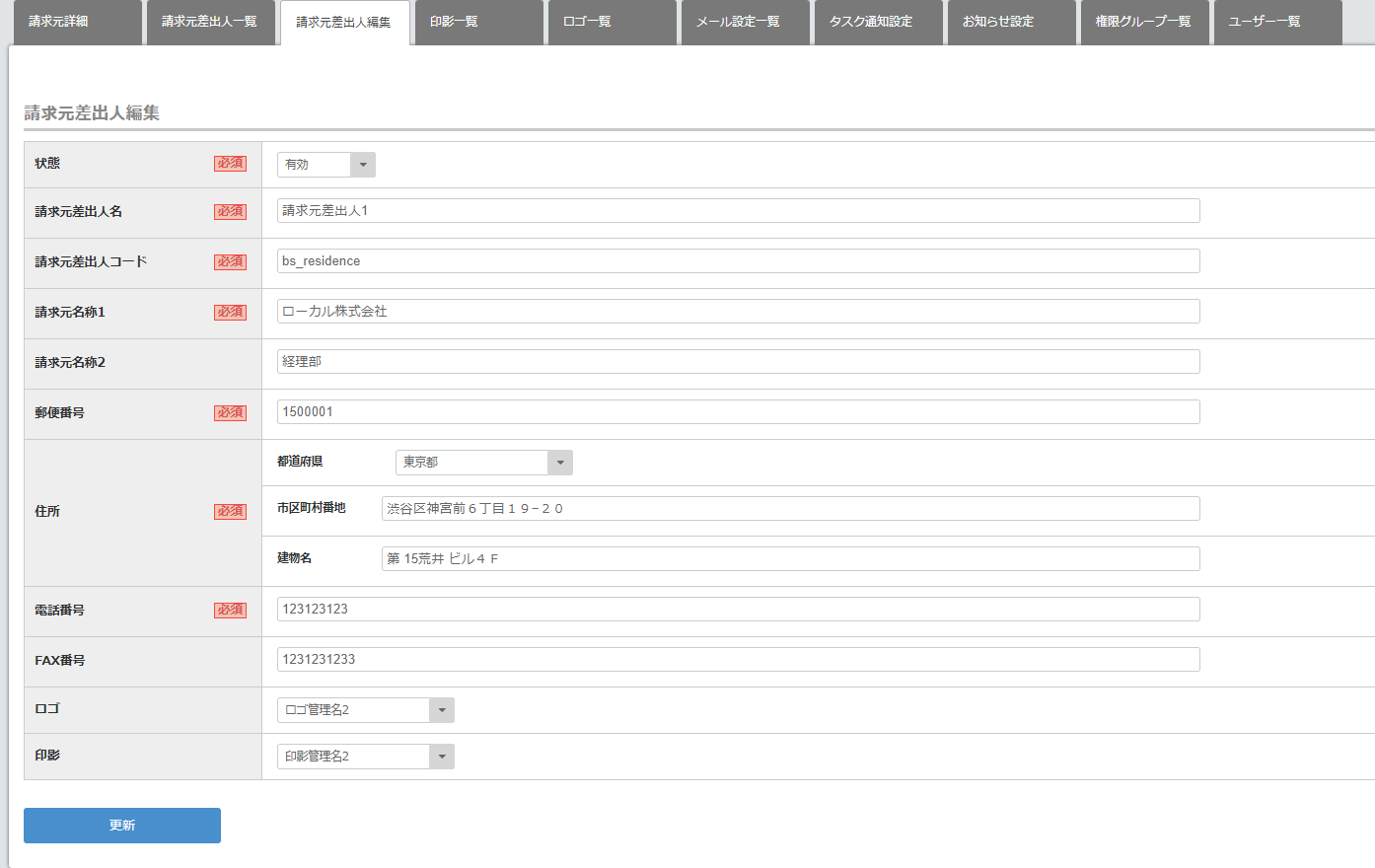
Task: Click the 請求元差出人名 text field
Action: [x=738, y=211]
